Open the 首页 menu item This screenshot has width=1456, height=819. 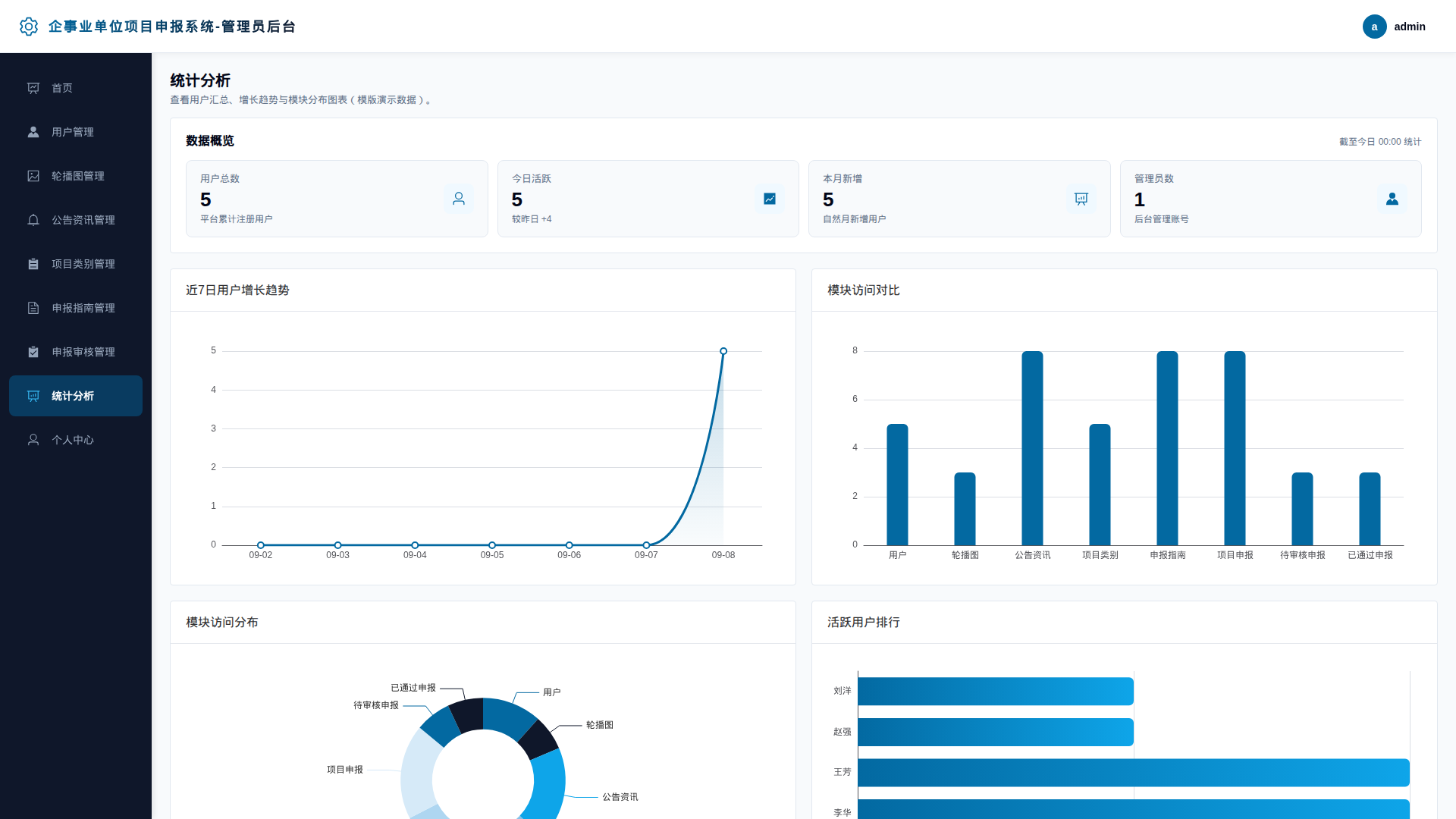76,88
